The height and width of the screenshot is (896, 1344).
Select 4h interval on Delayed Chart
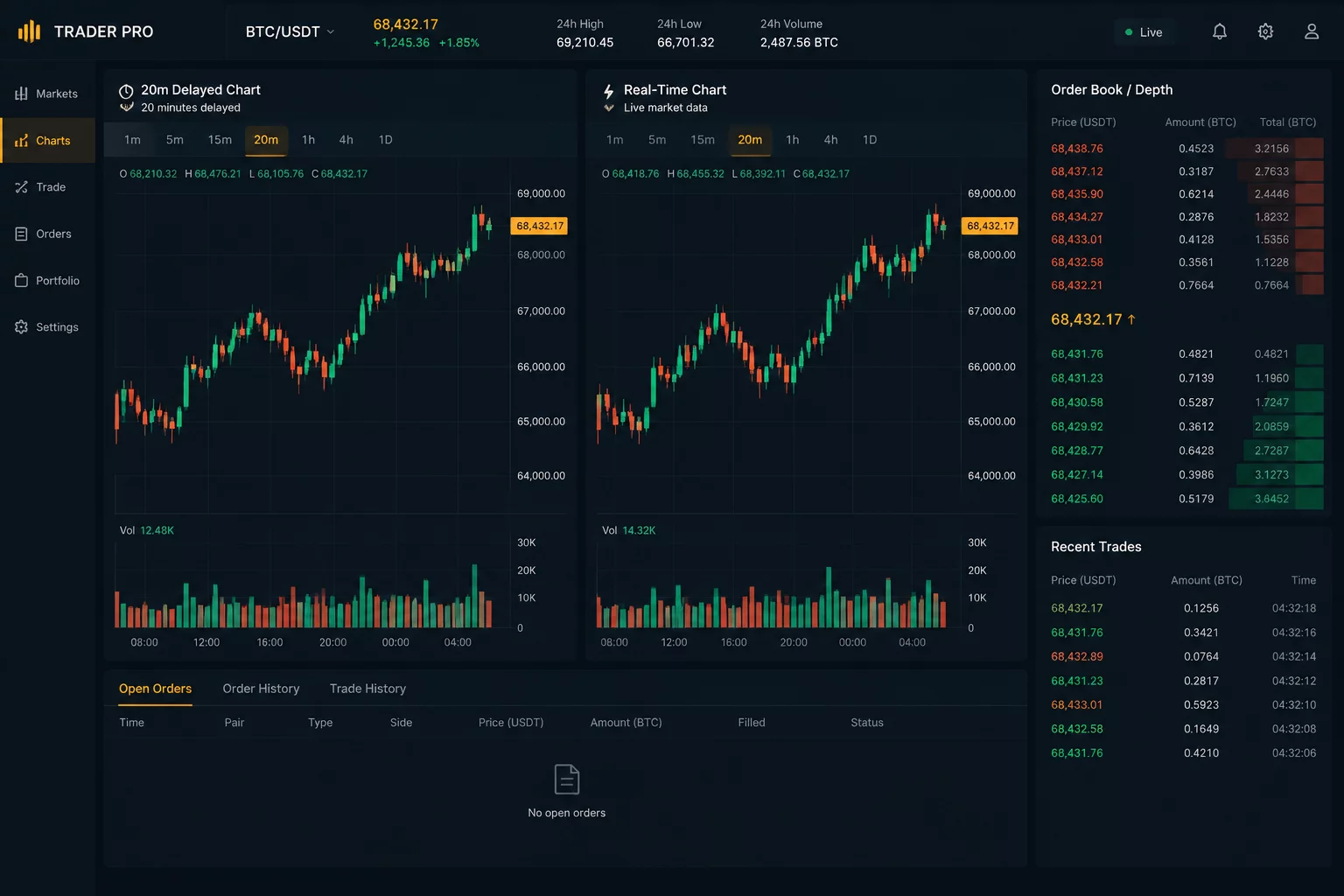[x=346, y=140]
